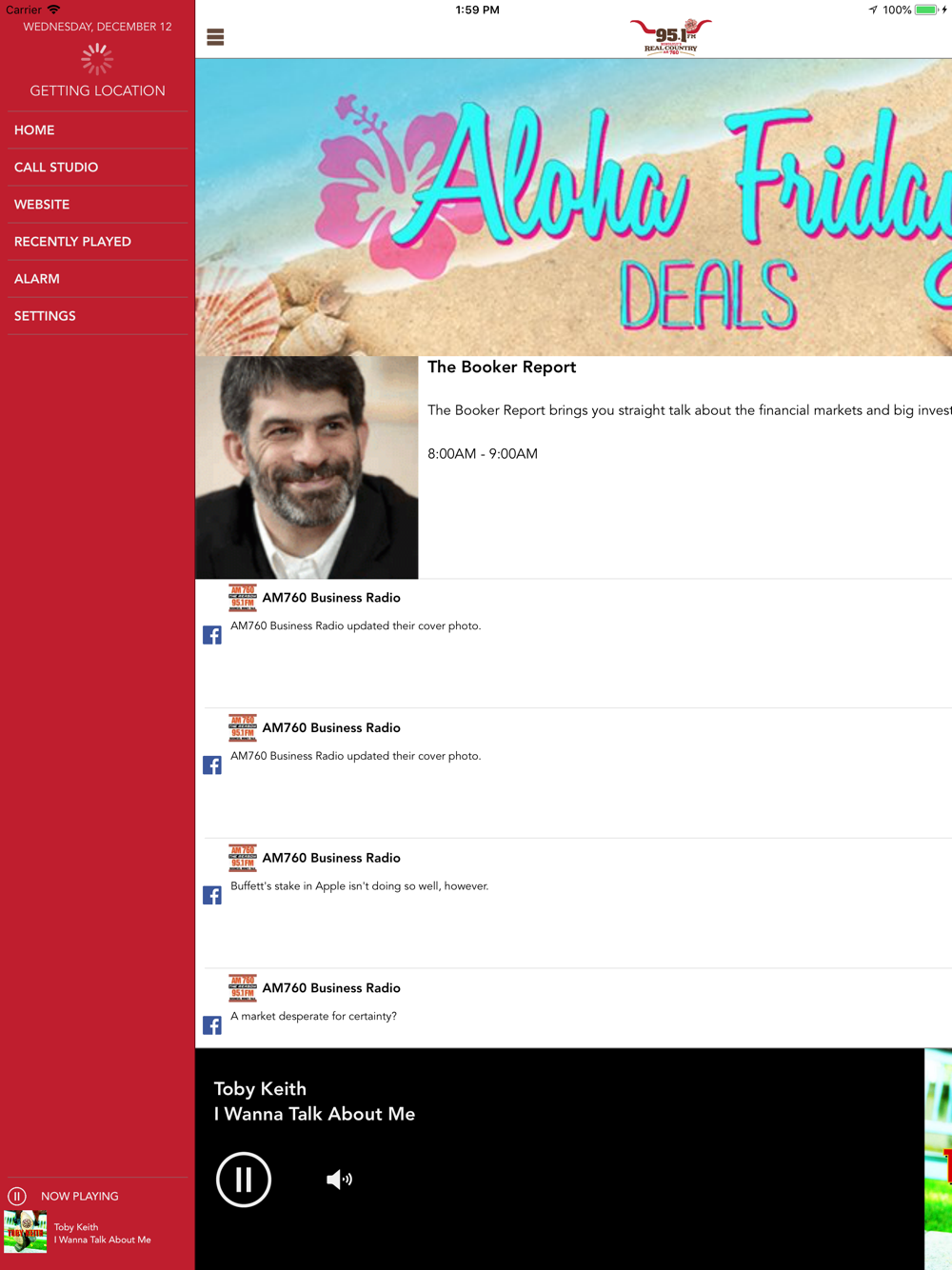Image resolution: width=952 pixels, height=1270 pixels.
Task: Tap the Getting Location status text
Action: click(97, 91)
